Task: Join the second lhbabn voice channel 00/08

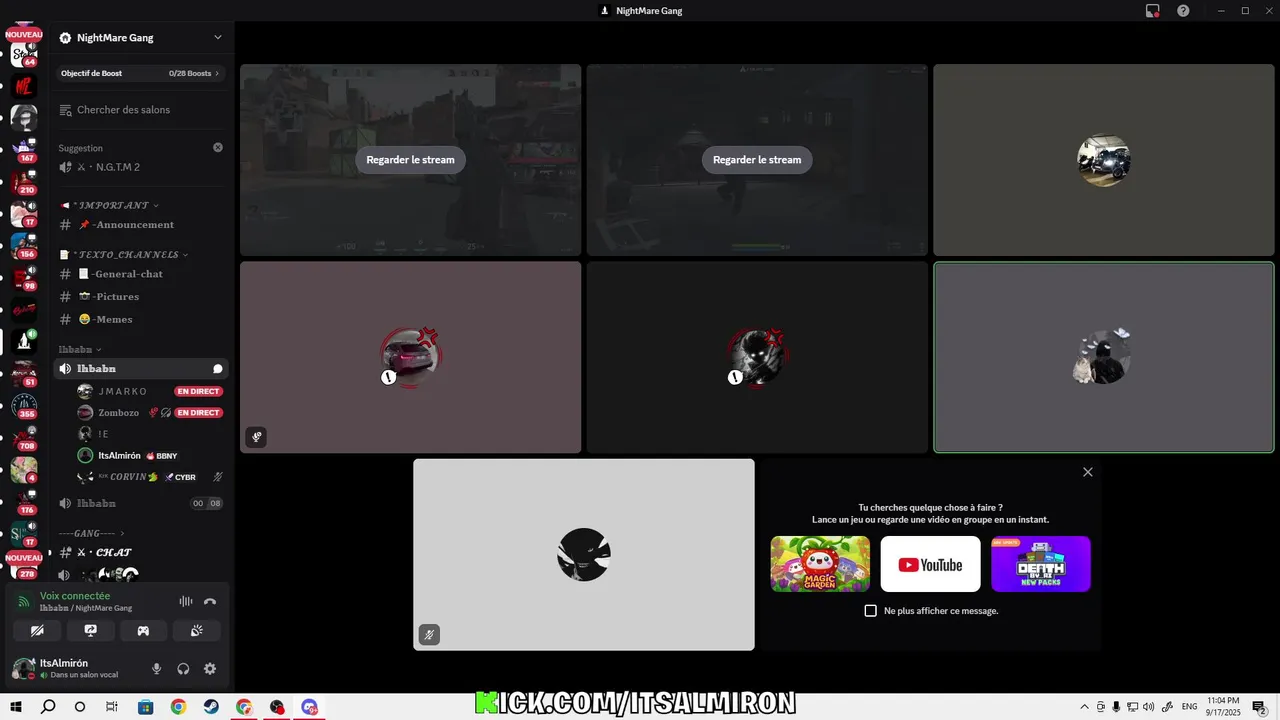Action: point(141,504)
